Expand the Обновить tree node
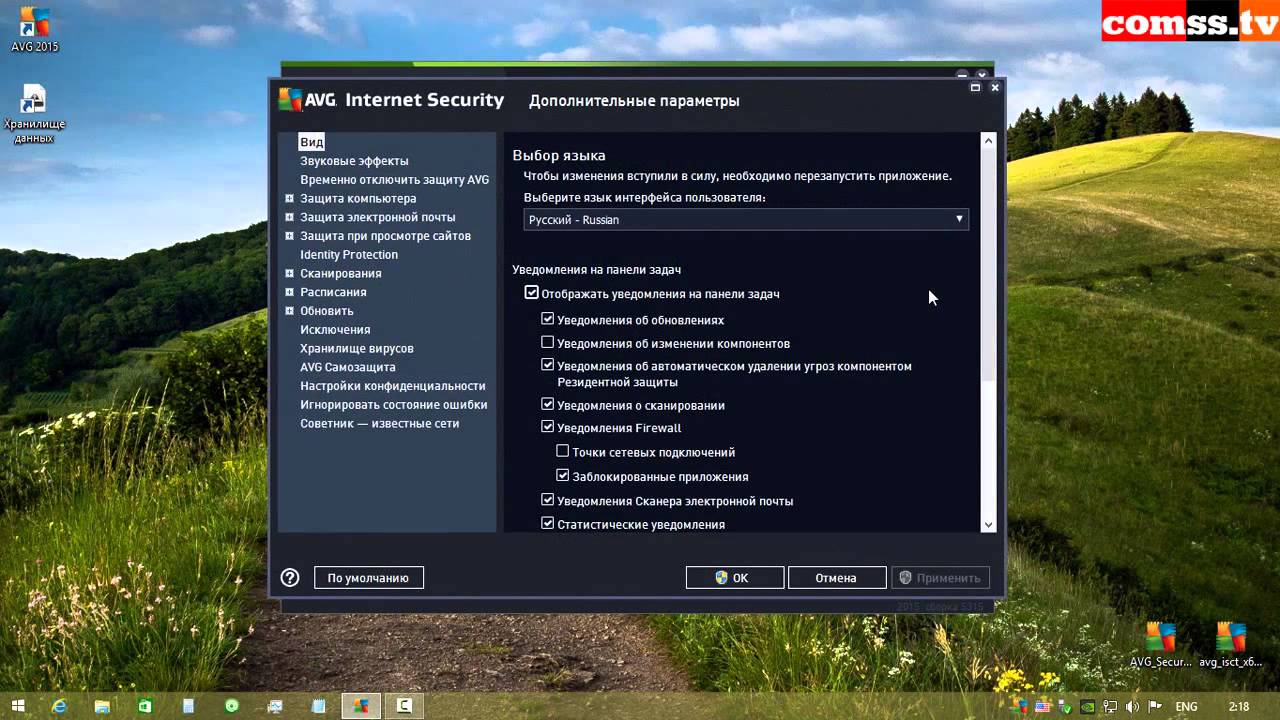 289,311
